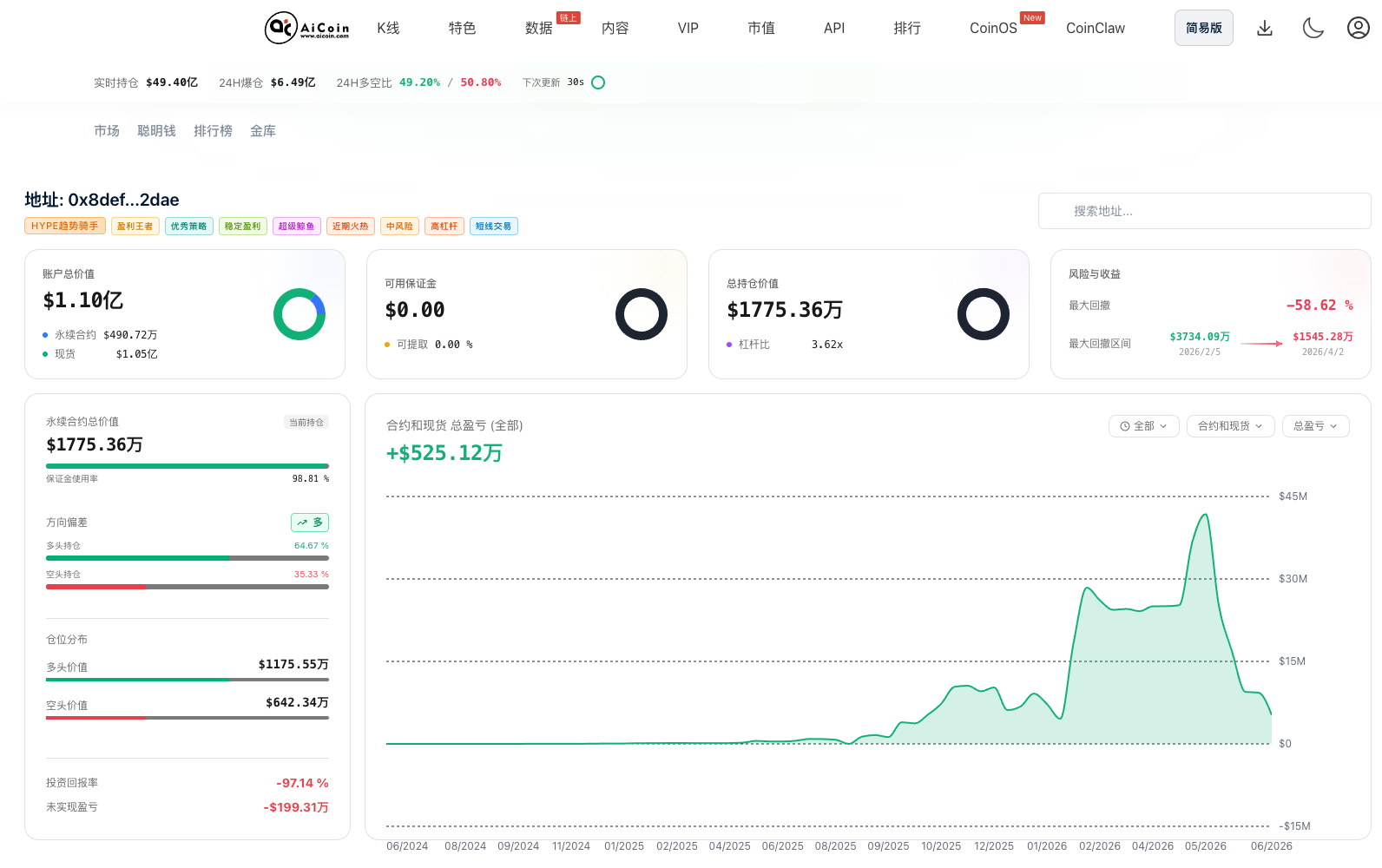Click the 近期火热 tag
Screen dimensions: 1382x868
tap(351, 226)
